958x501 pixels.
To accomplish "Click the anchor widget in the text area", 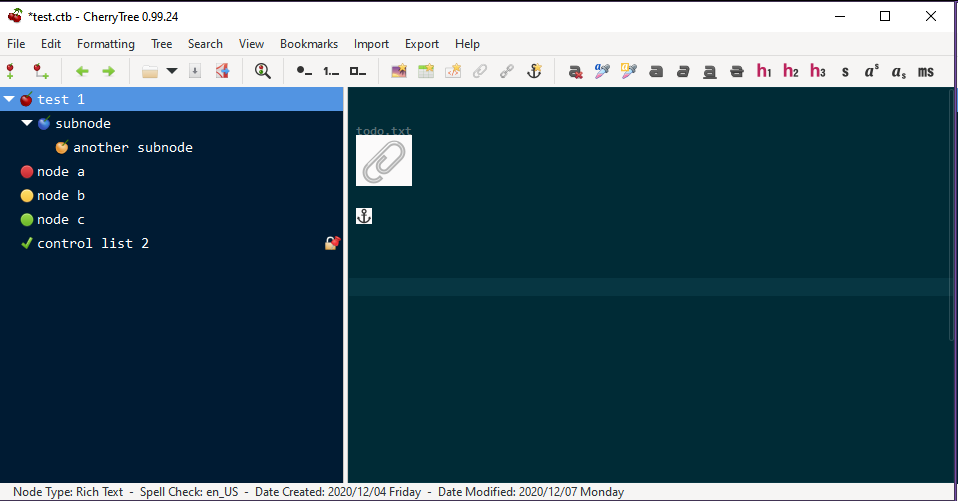I will coord(364,216).
